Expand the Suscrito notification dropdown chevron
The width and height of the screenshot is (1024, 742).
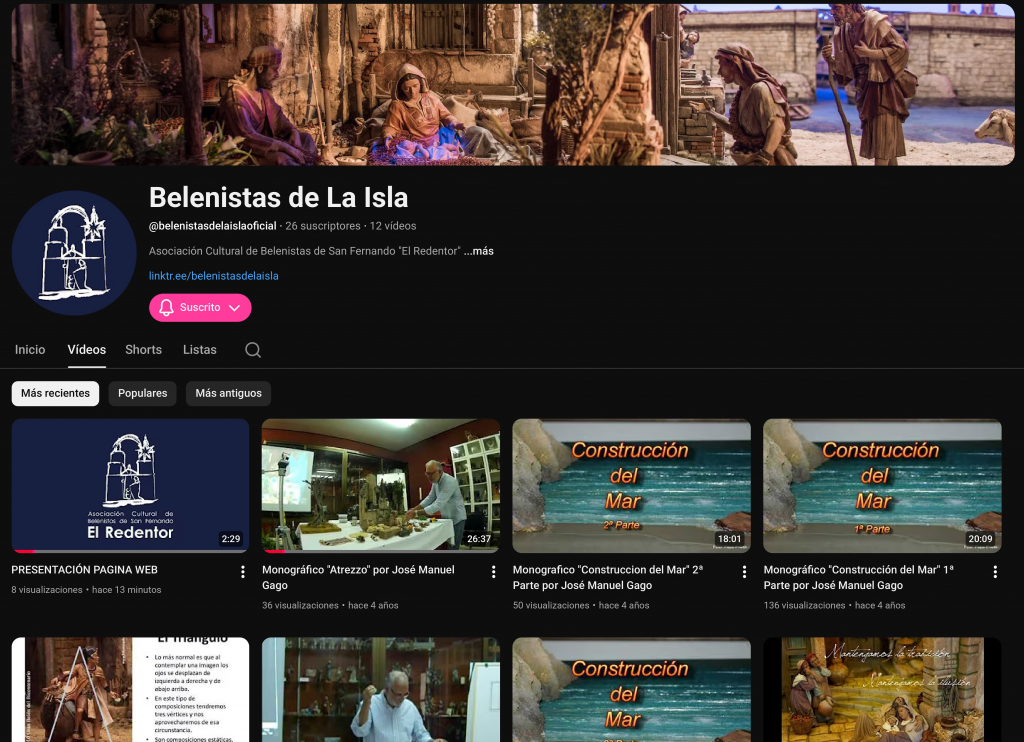[x=235, y=308]
